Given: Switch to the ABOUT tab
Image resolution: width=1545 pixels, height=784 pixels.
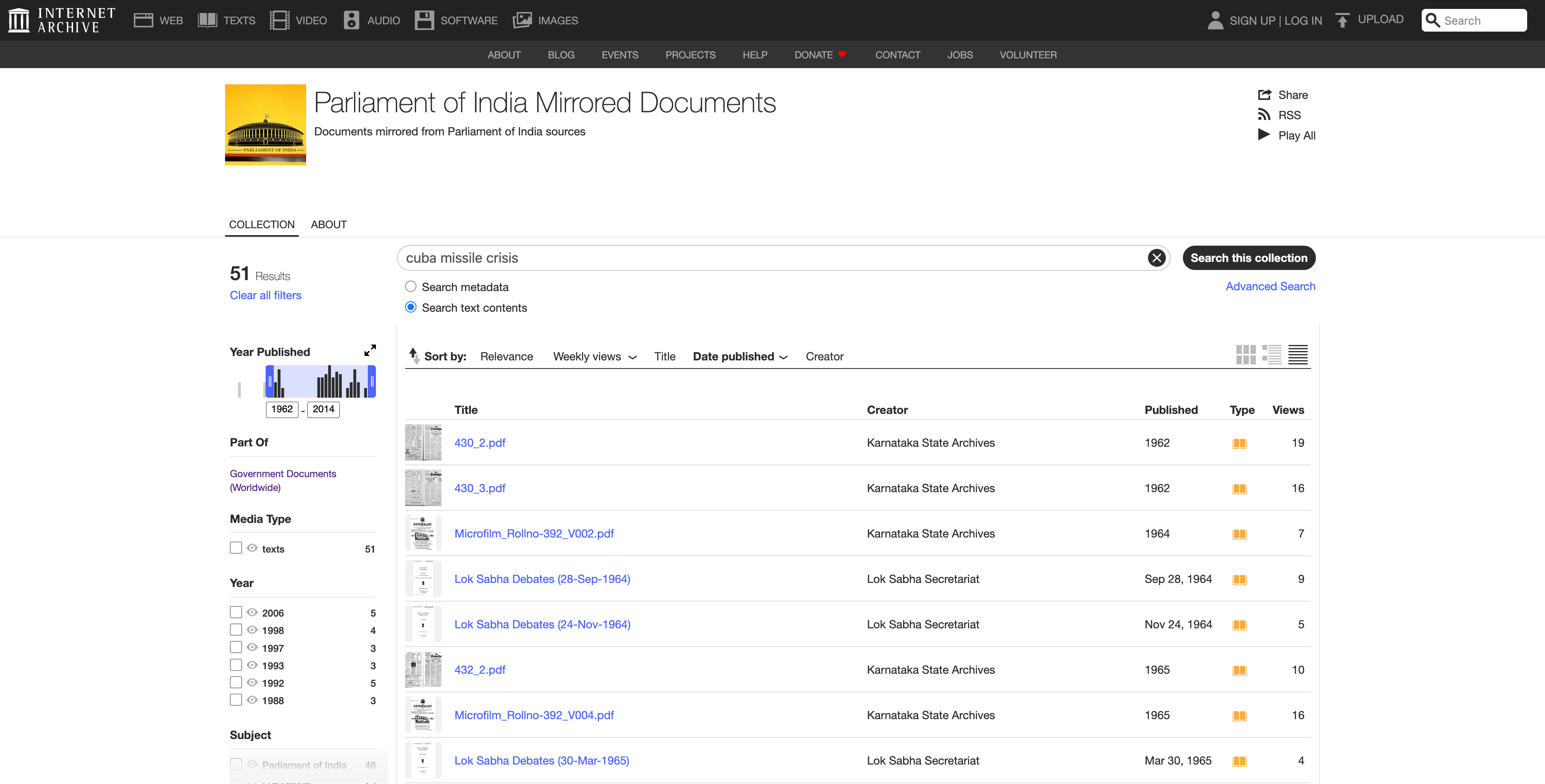Looking at the screenshot, I should pyautogui.click(x=328, y=225).
